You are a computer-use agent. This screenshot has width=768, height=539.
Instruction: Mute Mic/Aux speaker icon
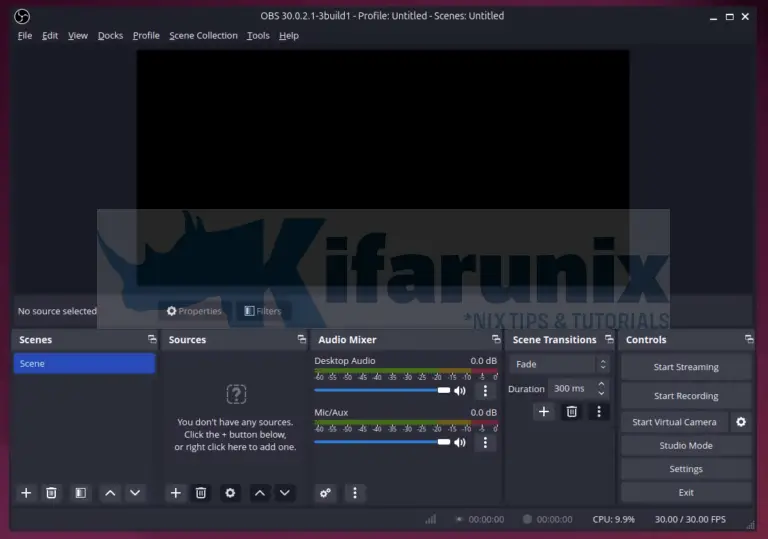(459, 442)
